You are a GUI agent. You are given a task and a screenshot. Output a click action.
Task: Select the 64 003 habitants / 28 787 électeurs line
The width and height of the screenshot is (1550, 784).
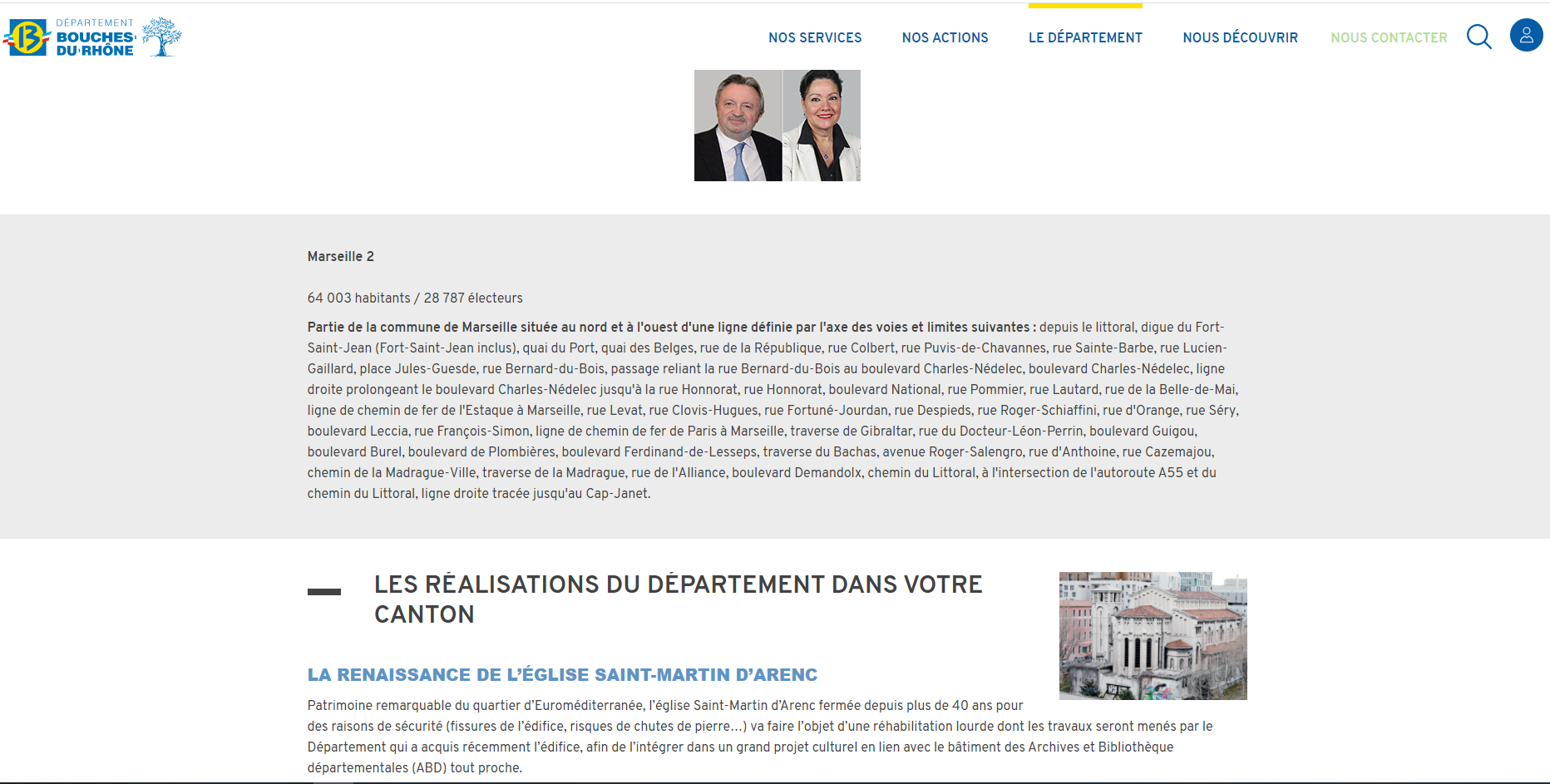(x=415, y=298)
